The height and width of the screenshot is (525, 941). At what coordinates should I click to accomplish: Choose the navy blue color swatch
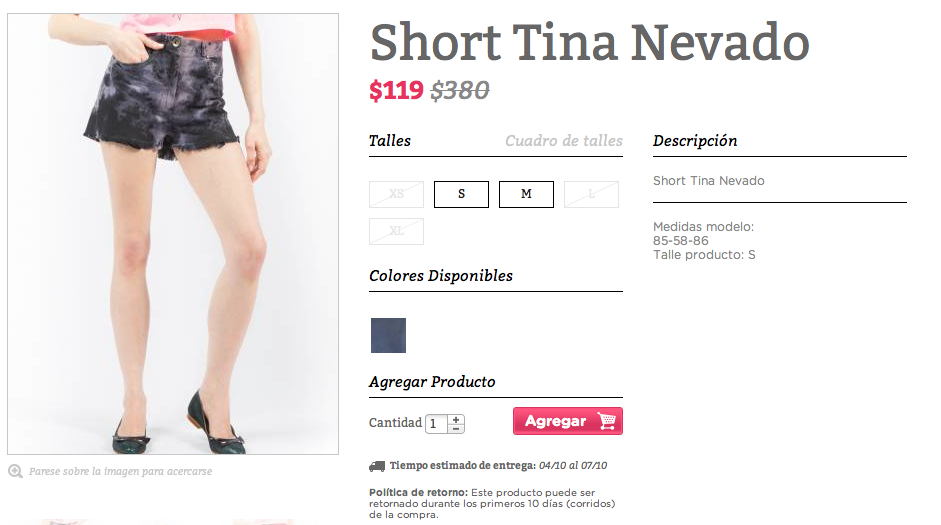click(388, 335)
